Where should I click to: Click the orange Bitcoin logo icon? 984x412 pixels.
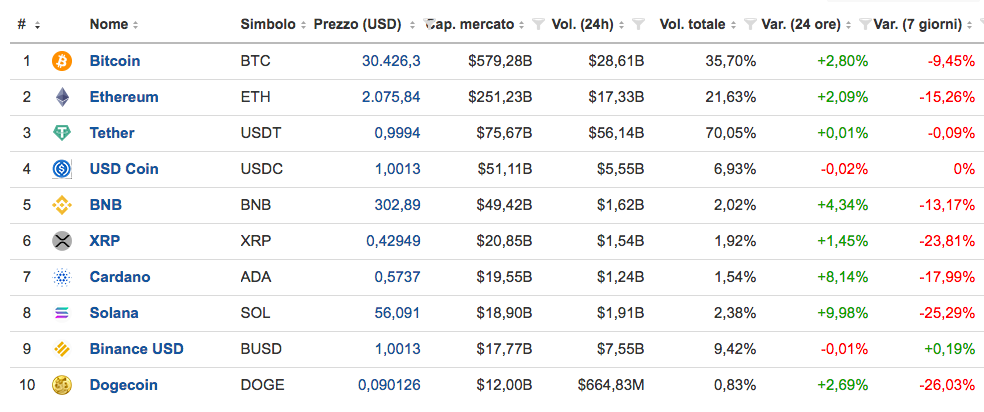(x=62, y=61)
